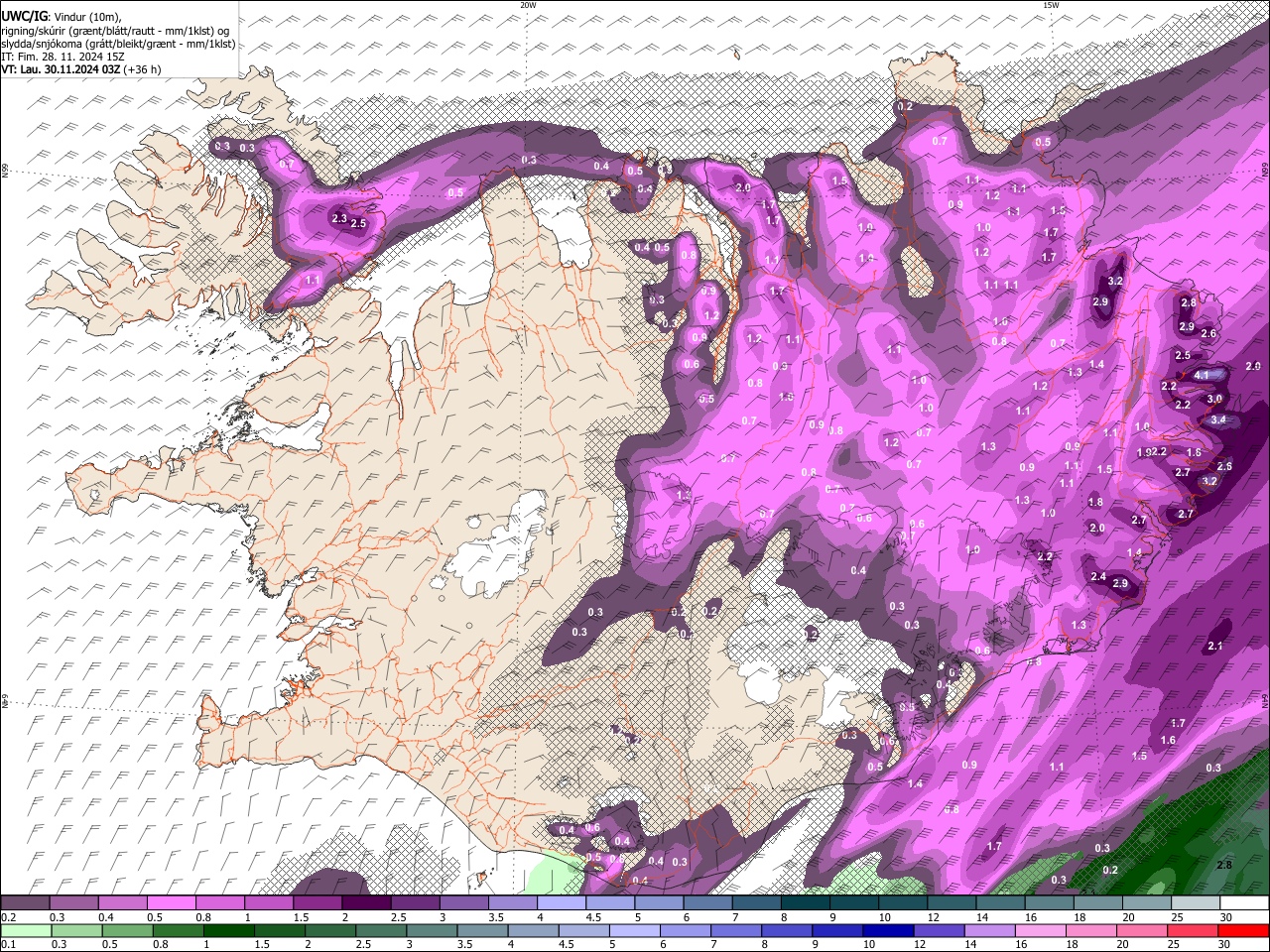The height and width of the screenshot is (952, 1270).
Task: Pick the 2.5 grey-green swatch in lower legend
Action: [380, 931]
